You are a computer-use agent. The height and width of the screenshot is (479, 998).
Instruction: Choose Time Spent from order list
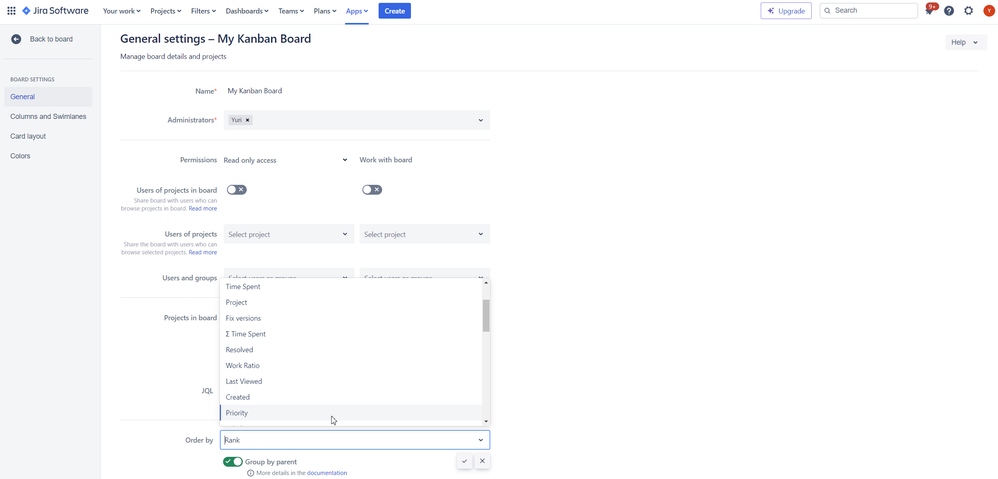351,287
